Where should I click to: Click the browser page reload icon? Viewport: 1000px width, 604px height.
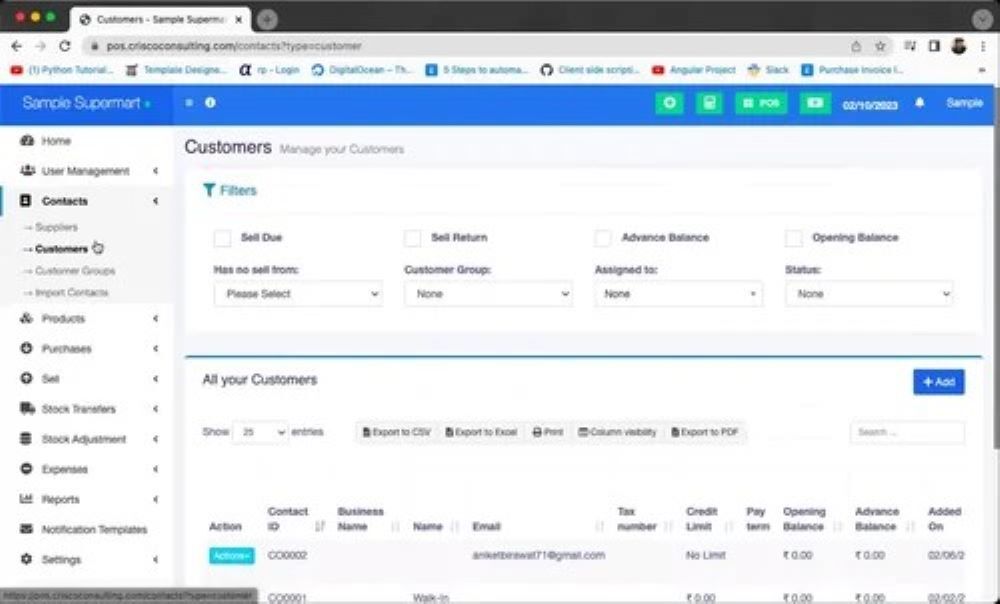point(65,46)
